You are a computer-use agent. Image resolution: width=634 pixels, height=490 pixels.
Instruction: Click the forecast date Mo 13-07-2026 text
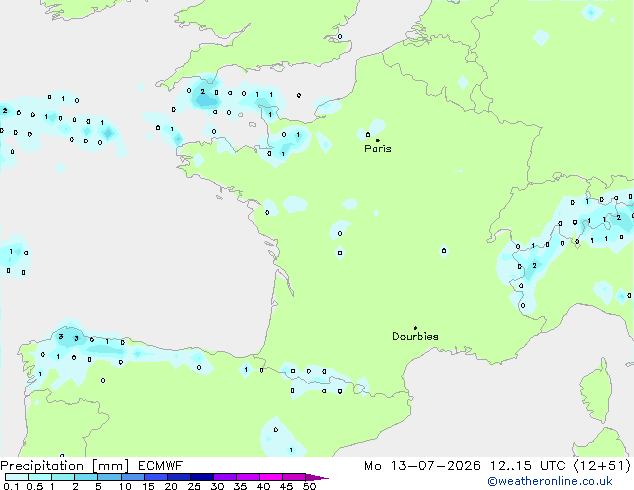(x=423, y=466)
